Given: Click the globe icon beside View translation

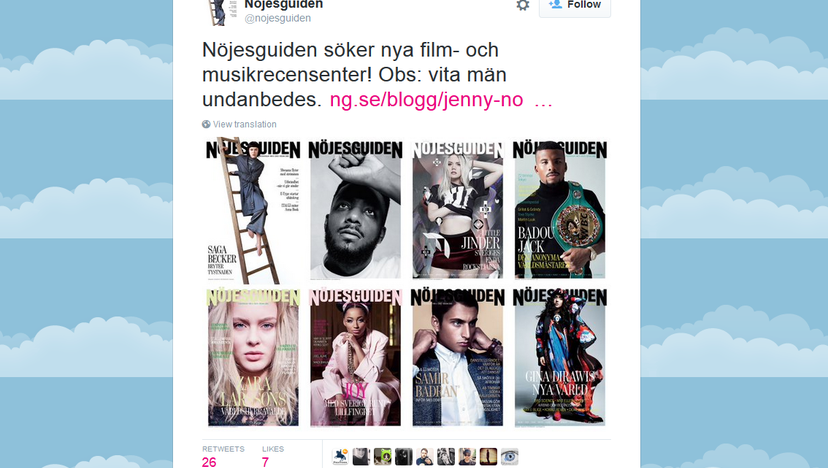Looking at the screenshot, I should coord(206,124).
